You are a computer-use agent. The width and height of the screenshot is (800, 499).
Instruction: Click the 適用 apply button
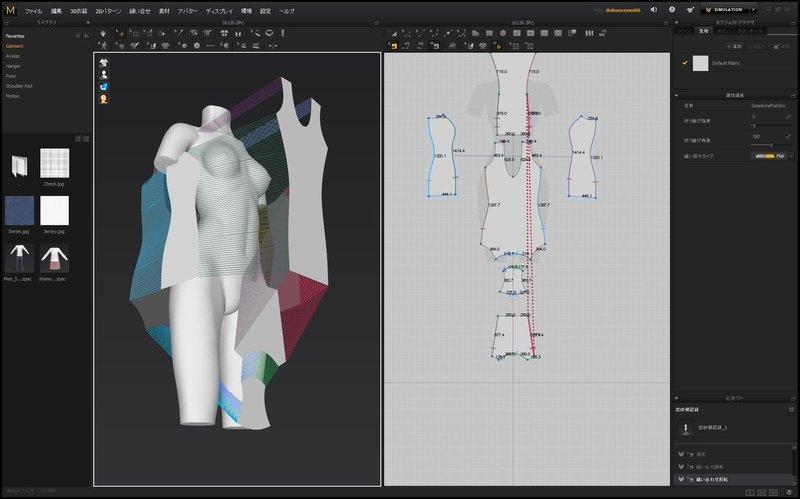coord(782,46)
